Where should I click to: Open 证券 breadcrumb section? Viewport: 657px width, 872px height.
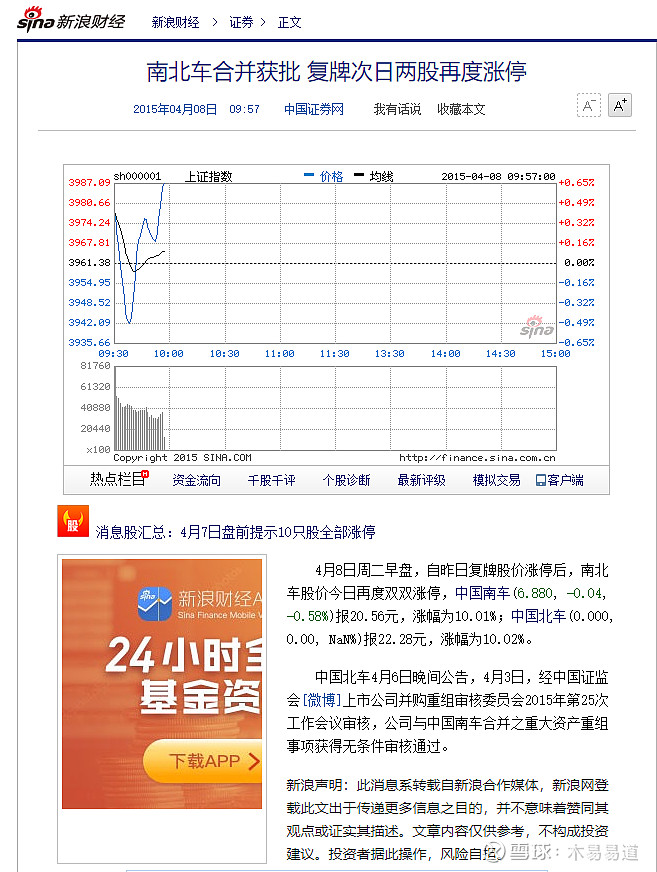click(x=241, y=22)
